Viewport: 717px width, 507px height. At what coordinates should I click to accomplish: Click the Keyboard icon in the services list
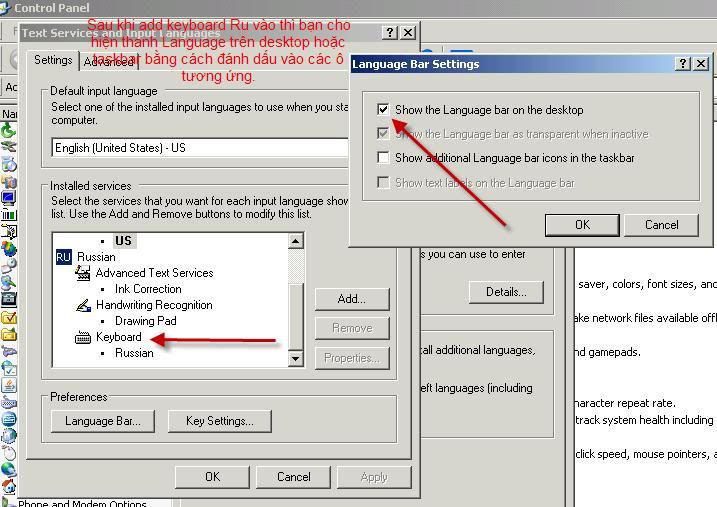coord(84,337)
